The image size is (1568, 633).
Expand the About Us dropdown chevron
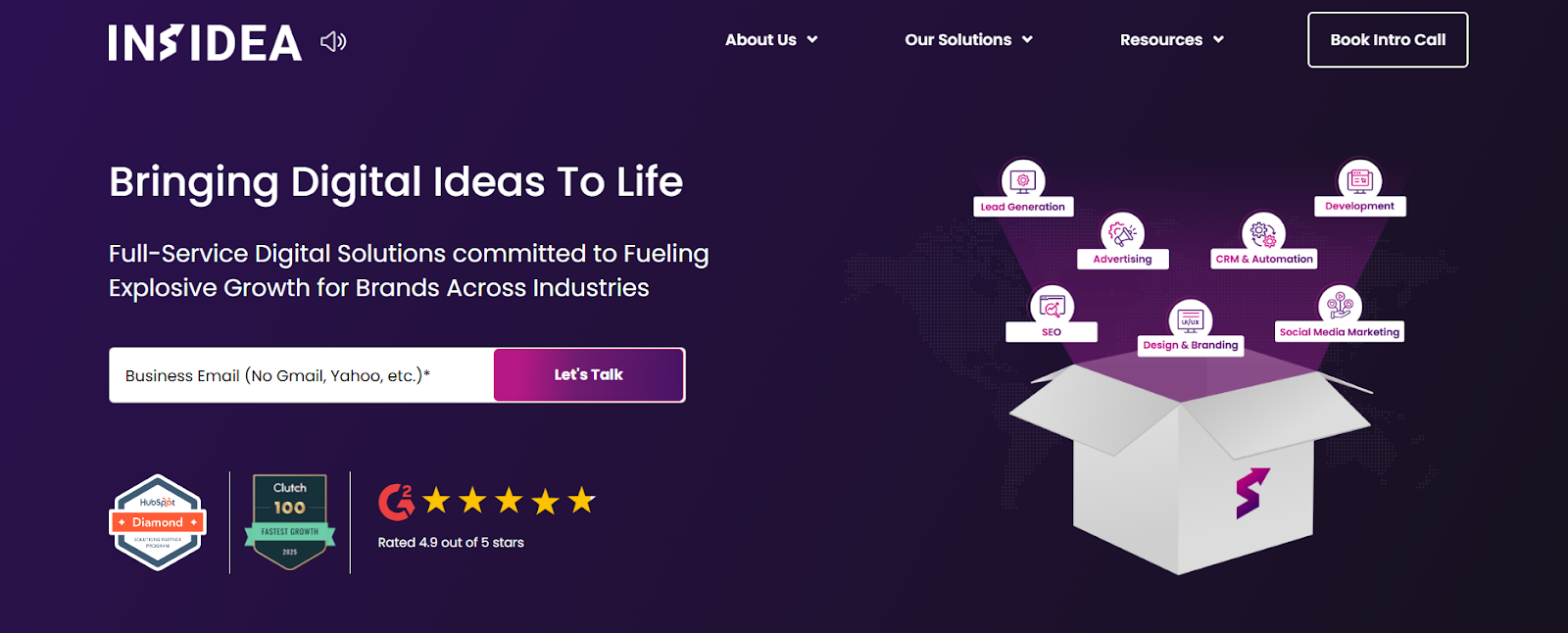(x=812, y=40)
